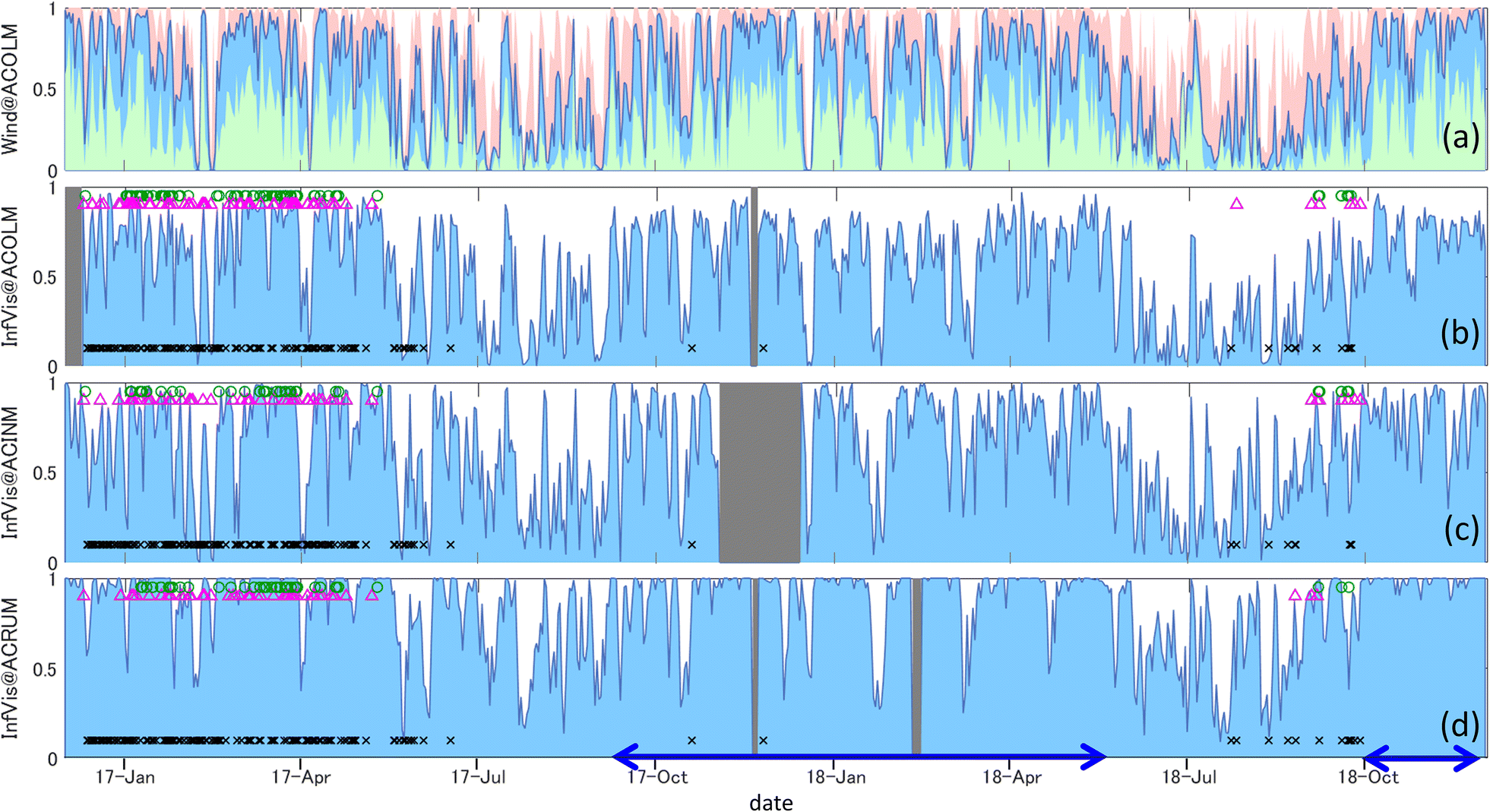Click the '18-Oct' tick label
Viewport: 1490px width, 812px height.
[x=1368, y=777]
